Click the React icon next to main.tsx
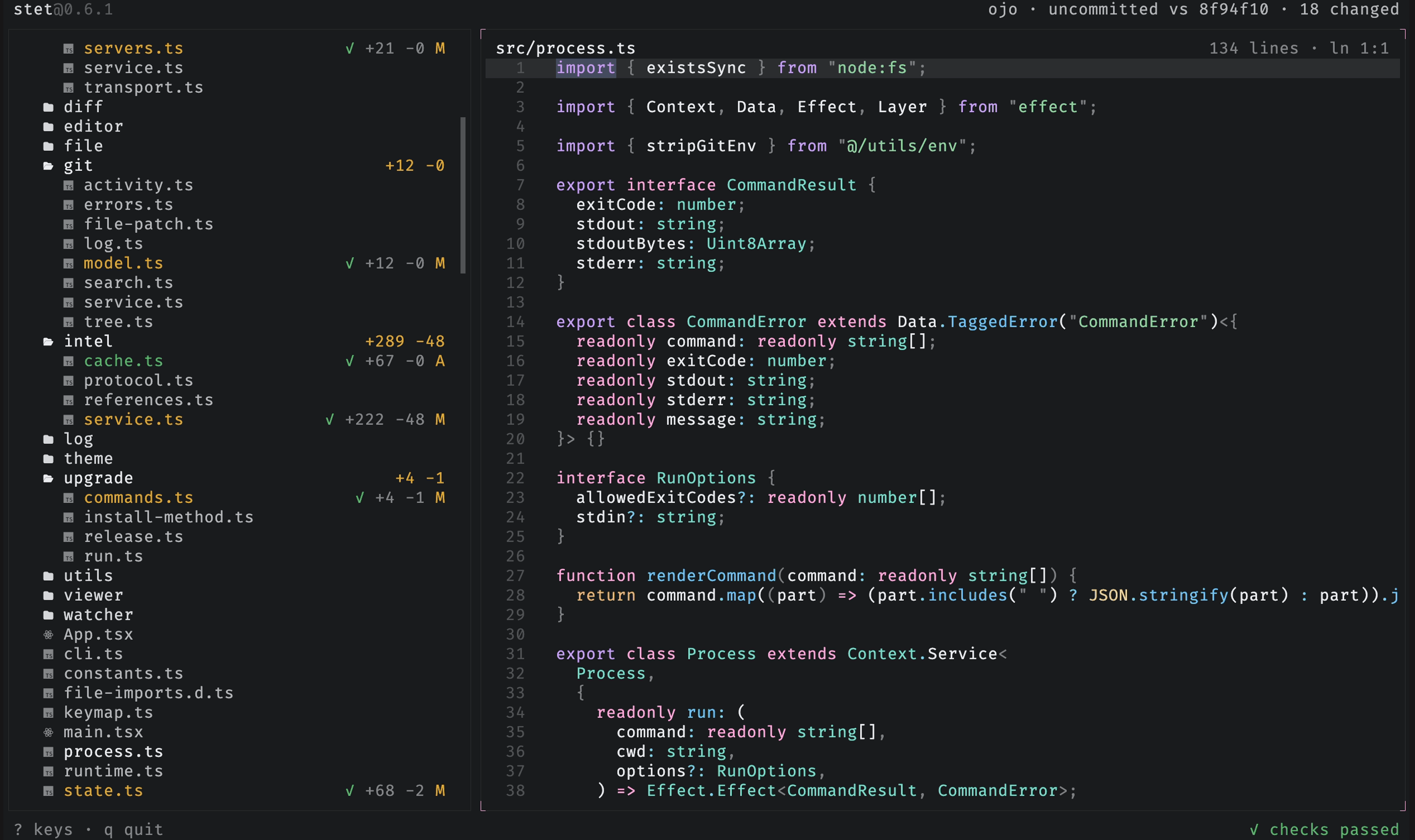1415x840 pixels. point(49,732)
